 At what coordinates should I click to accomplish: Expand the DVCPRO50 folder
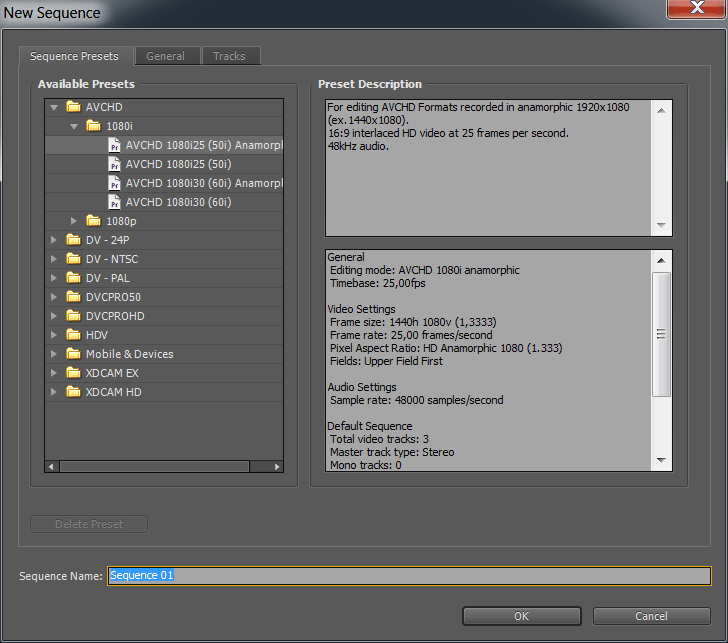[x=53, y=297]
